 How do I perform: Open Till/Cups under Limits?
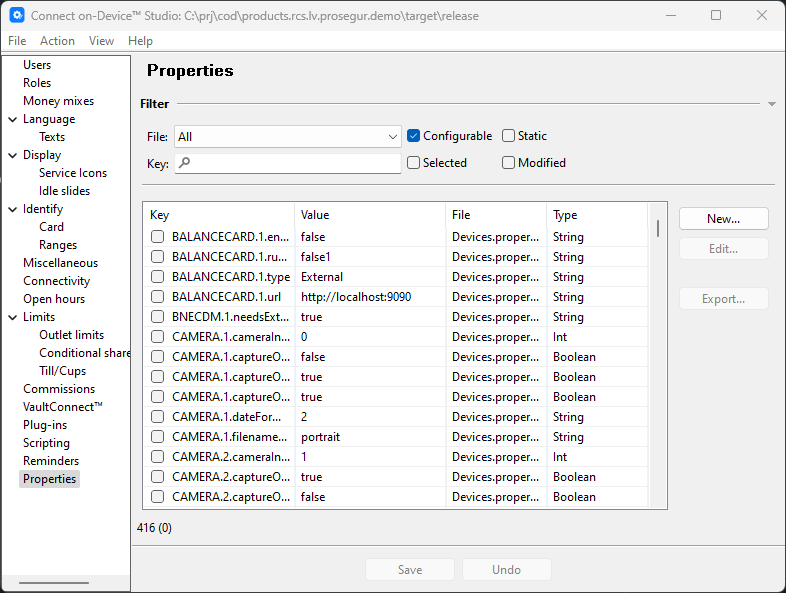pyautogui.click(x=63, y=371)
